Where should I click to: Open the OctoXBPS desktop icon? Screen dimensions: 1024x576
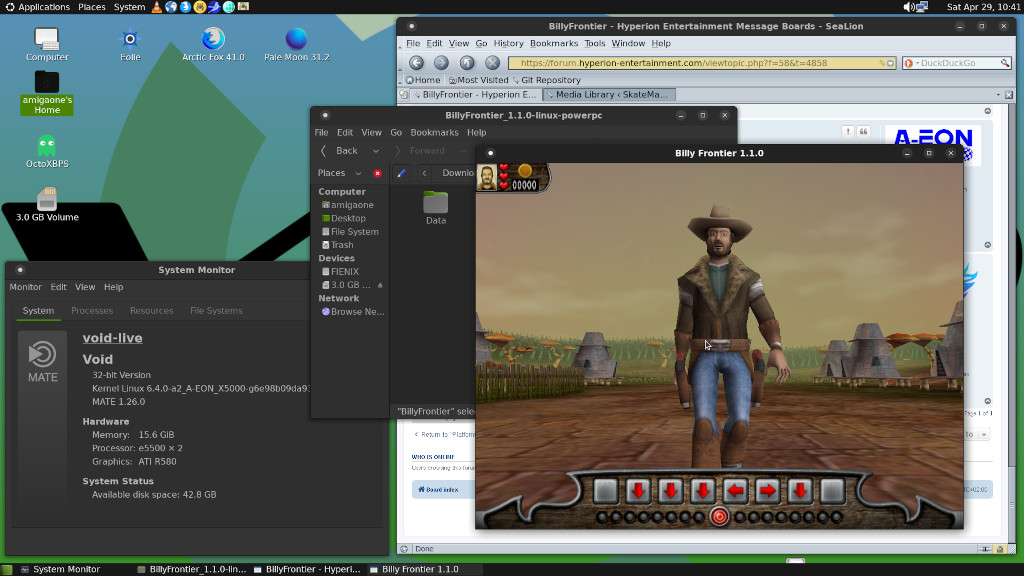(46, 152)
